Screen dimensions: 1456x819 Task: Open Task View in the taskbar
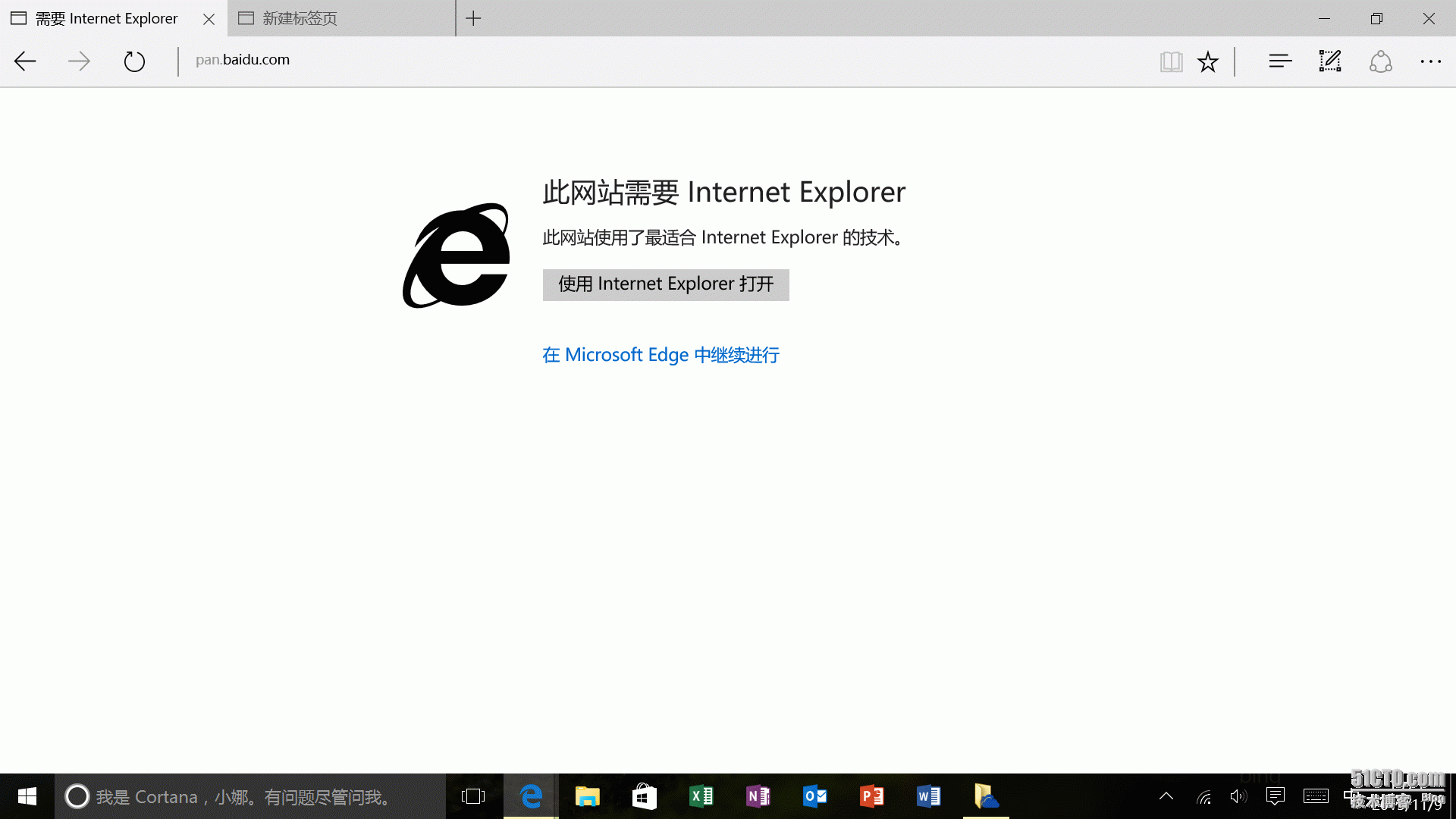point(473,796)
